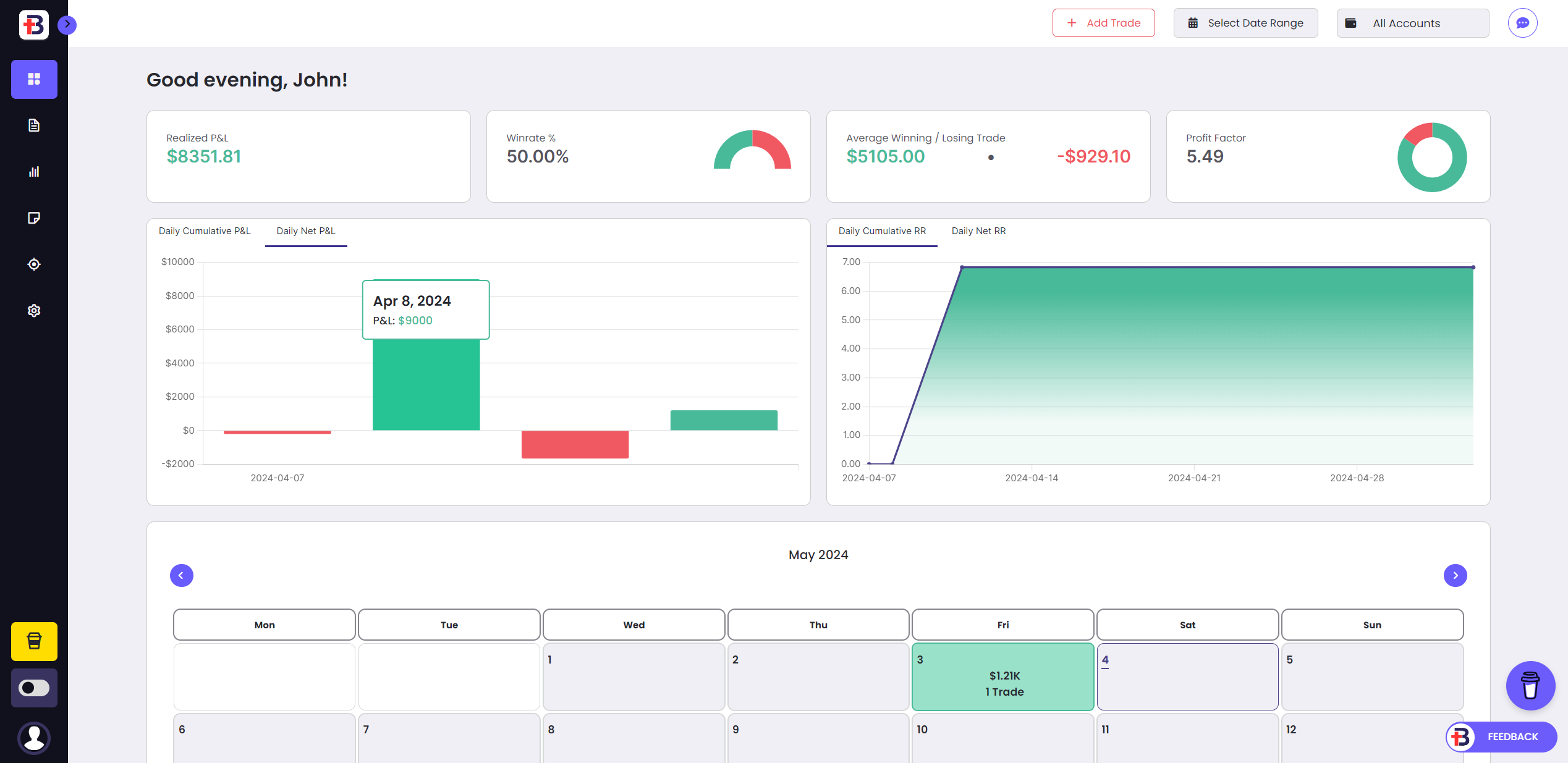Click the May 3 trade entry cell
Screen dimensions: 1568x763
1002,677
